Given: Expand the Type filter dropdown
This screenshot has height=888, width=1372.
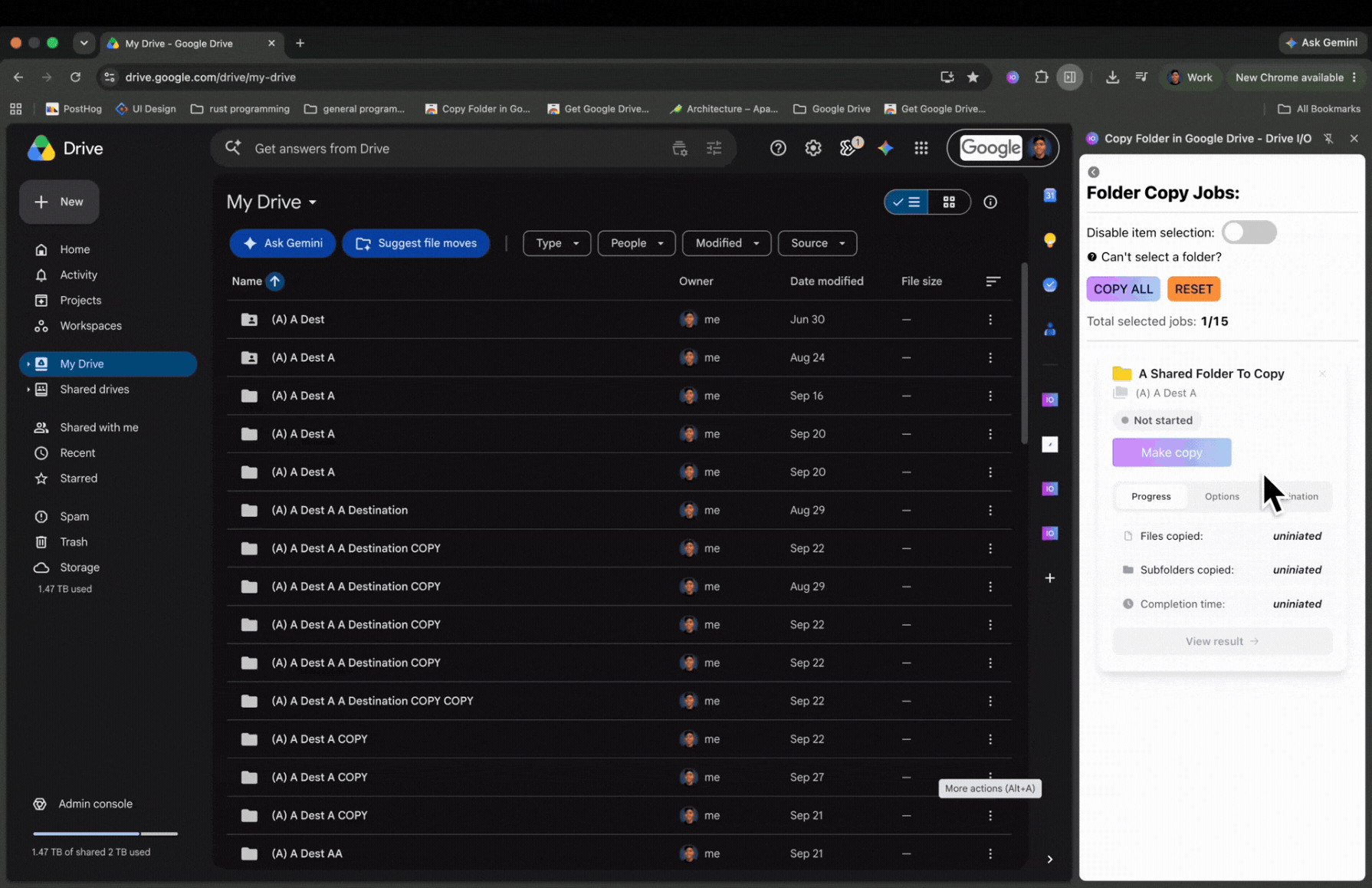Looking at the screenshot, I should pyautogui.click(x=556, y=243).
